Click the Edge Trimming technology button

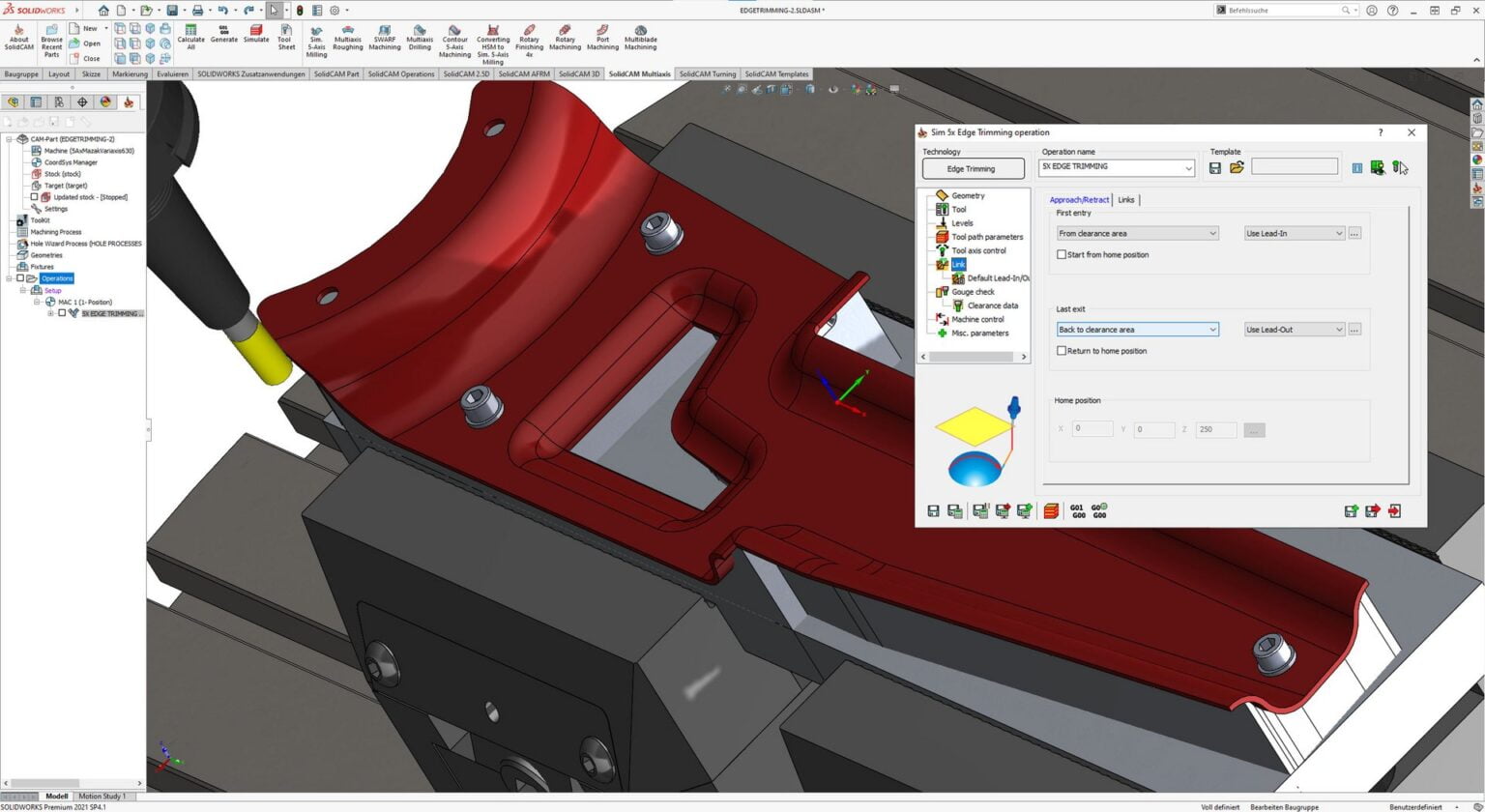(x=973, y=168)
